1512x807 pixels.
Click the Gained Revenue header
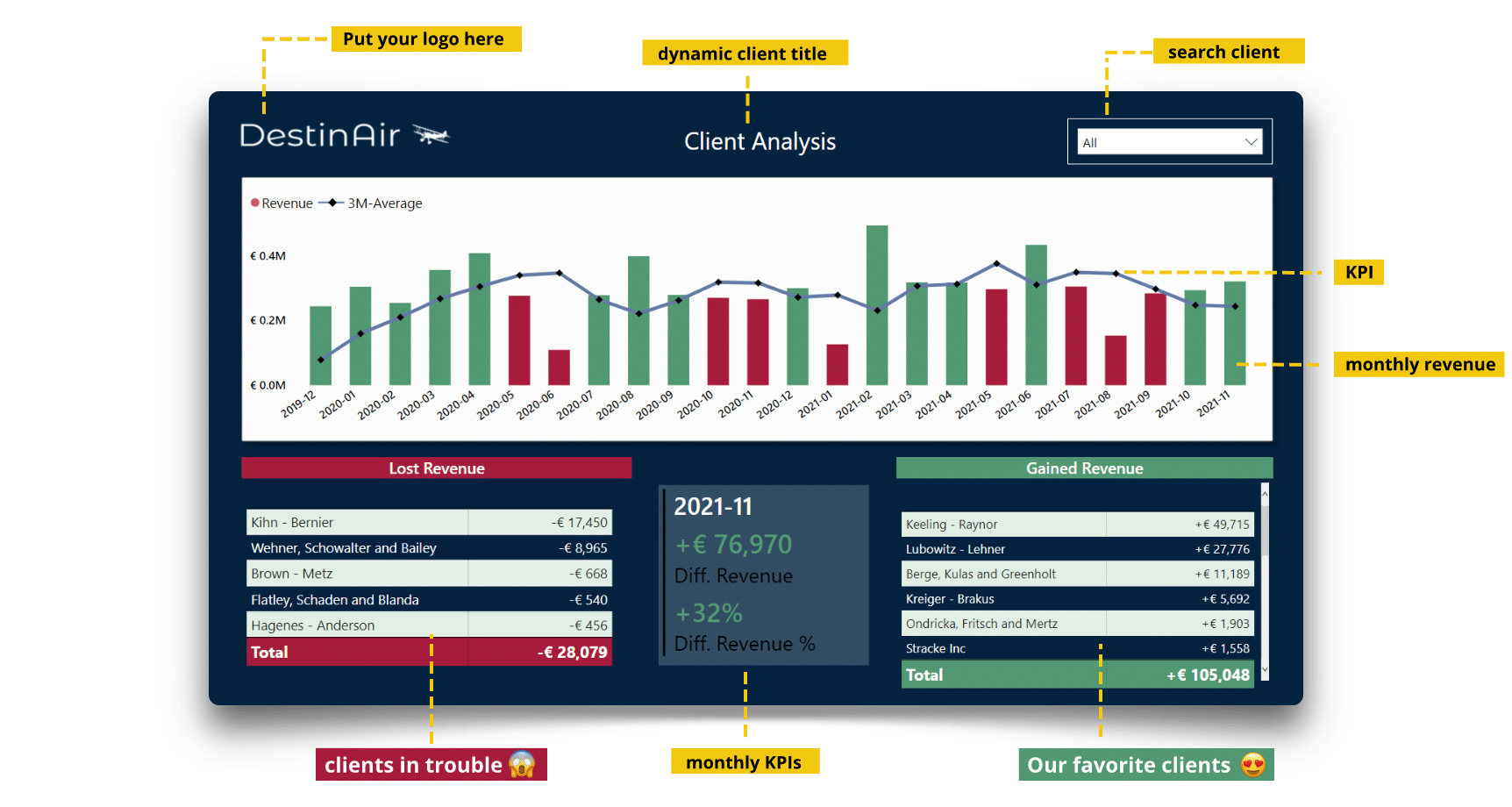coord(1084,468)
